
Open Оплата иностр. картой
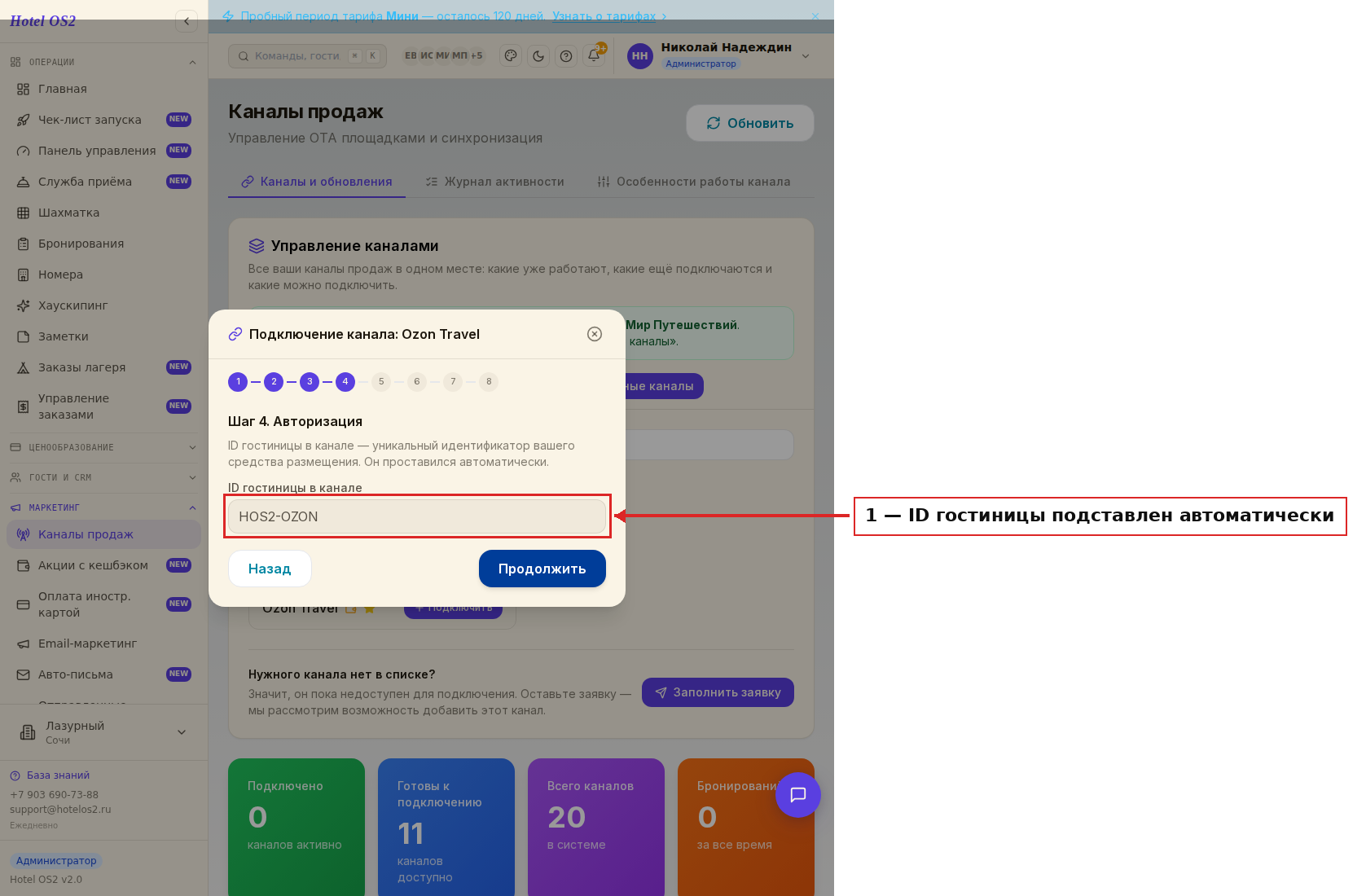[103, 604]
